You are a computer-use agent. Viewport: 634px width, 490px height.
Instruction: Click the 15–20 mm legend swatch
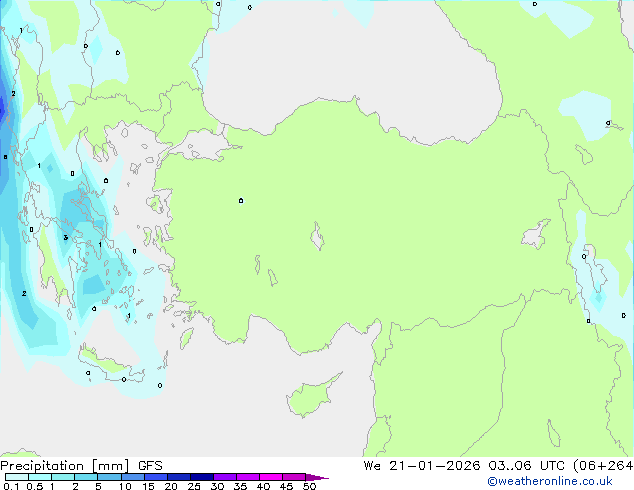tap(155, 477)
